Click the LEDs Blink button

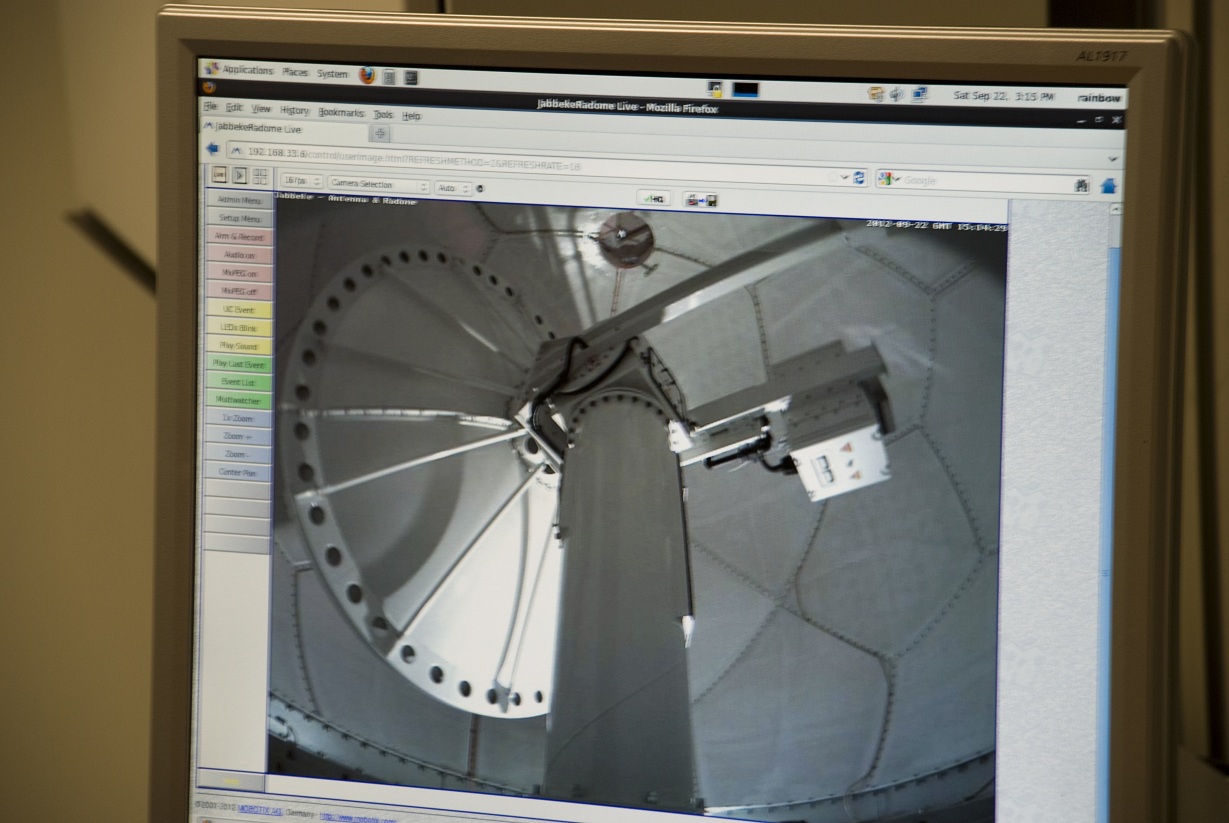239,328
